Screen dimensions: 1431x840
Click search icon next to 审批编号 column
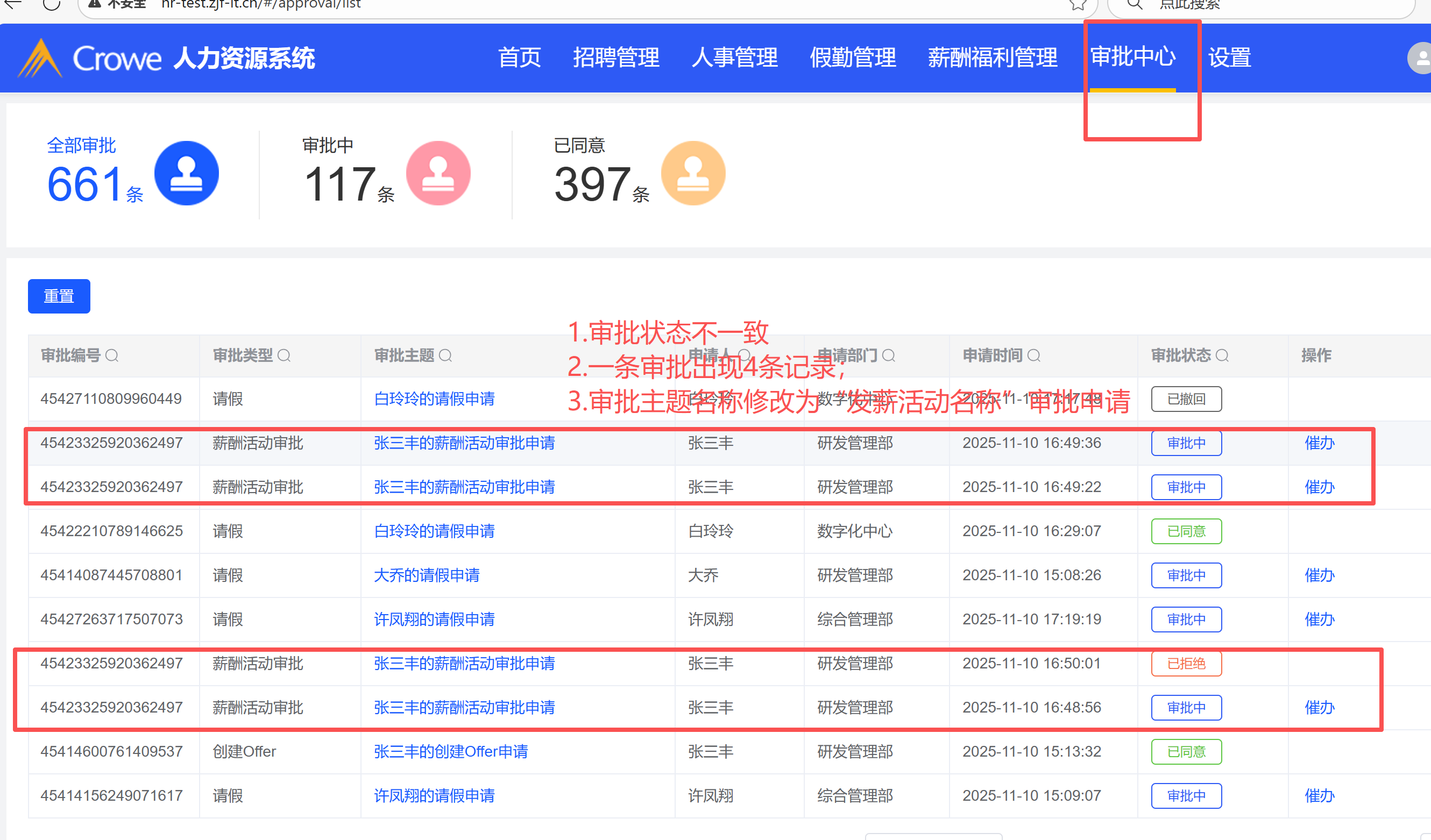click(112, 355)
